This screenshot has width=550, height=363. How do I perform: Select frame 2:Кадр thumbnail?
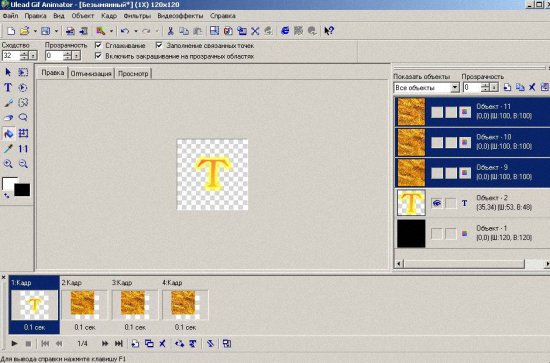click(x=85, y=305)
